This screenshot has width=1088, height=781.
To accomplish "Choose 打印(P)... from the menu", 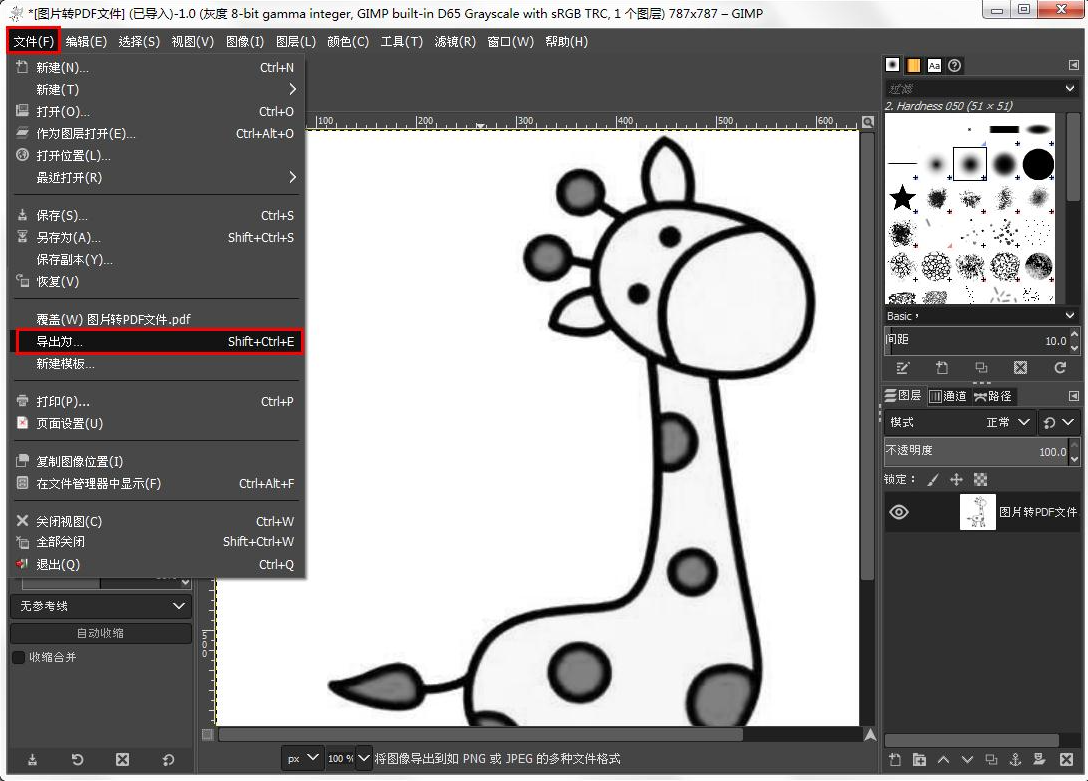I will point(157,402).
